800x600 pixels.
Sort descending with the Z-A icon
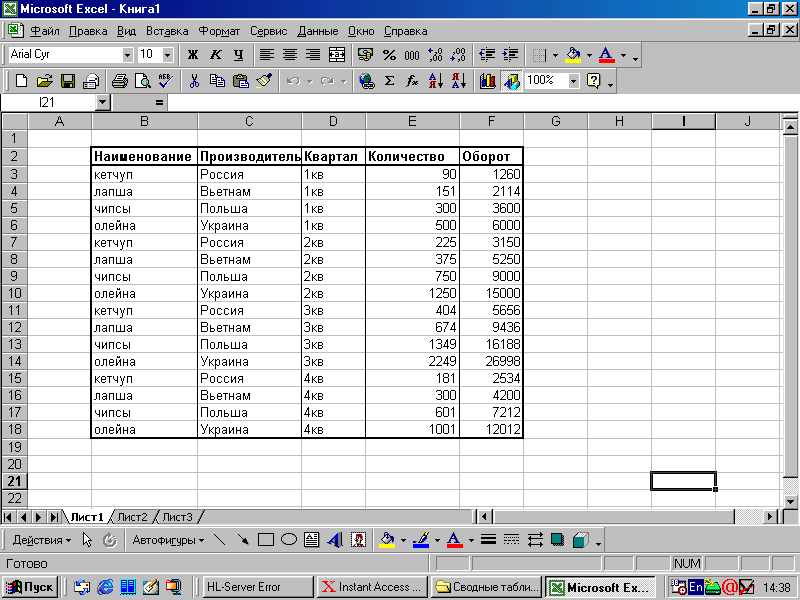point(459,81)
